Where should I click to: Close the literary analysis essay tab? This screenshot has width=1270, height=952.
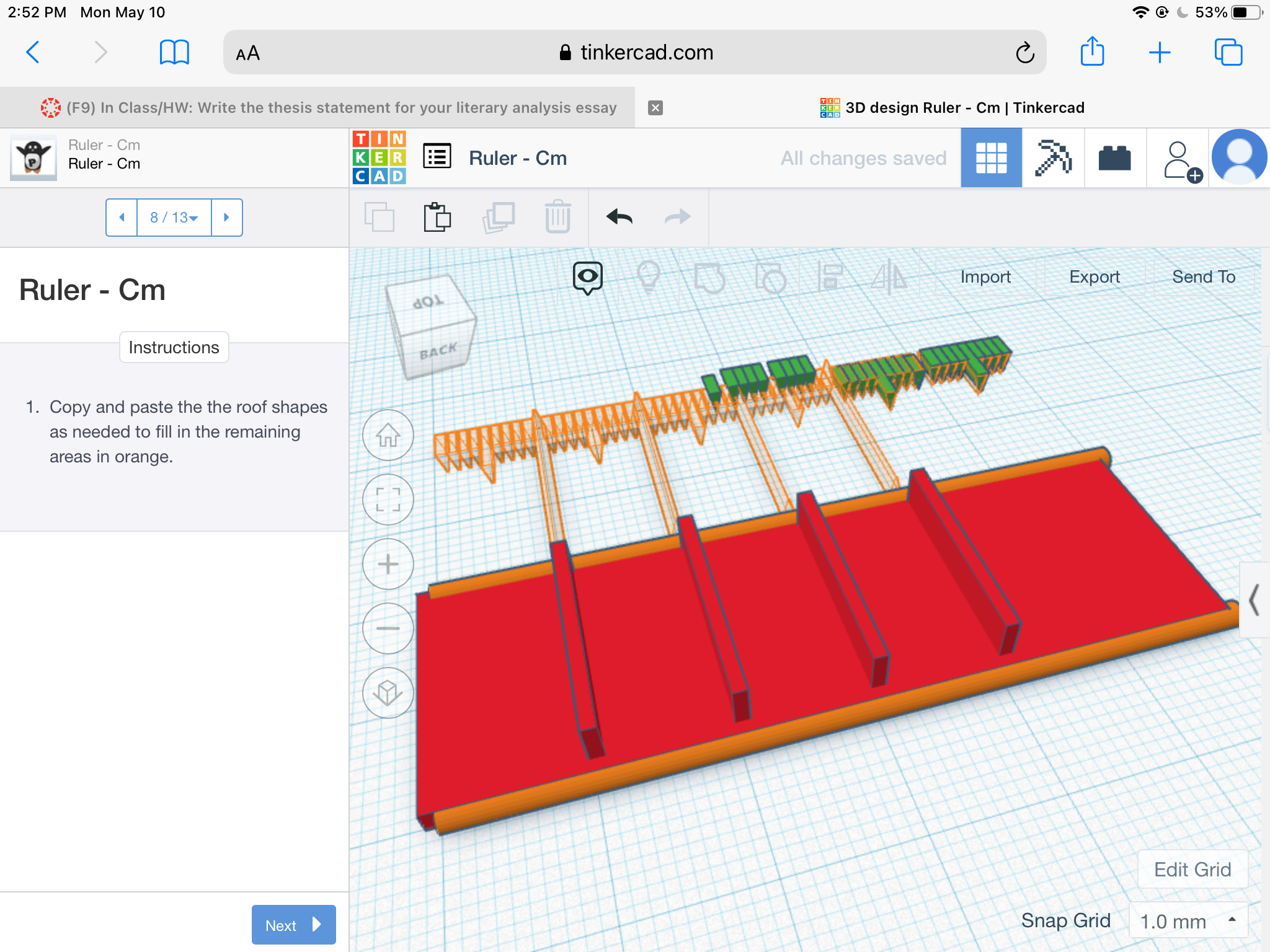point(655,108)
